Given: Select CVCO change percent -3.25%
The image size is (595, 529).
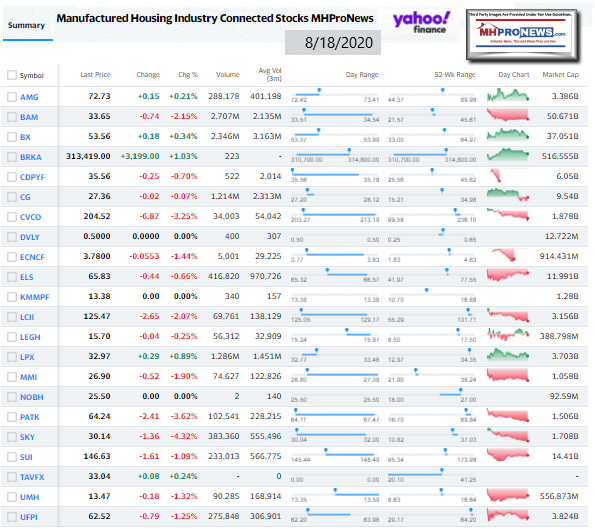Looking at the screenshot, I should [x=184, y=216].
